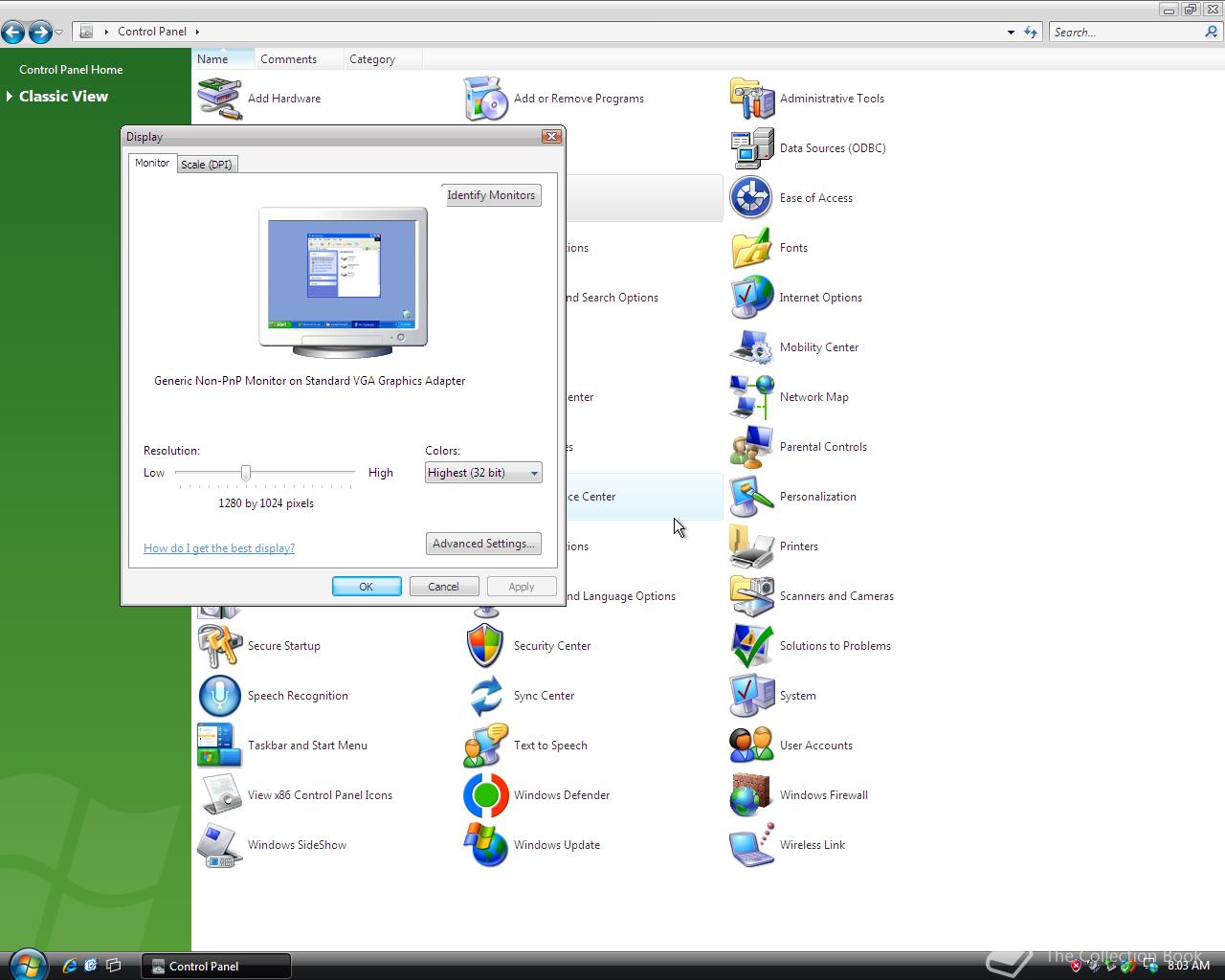Viewport: 1225px width, 980px height.
Task: Launch Internet Explorer from Quick Launch
Action: point(69,966)
